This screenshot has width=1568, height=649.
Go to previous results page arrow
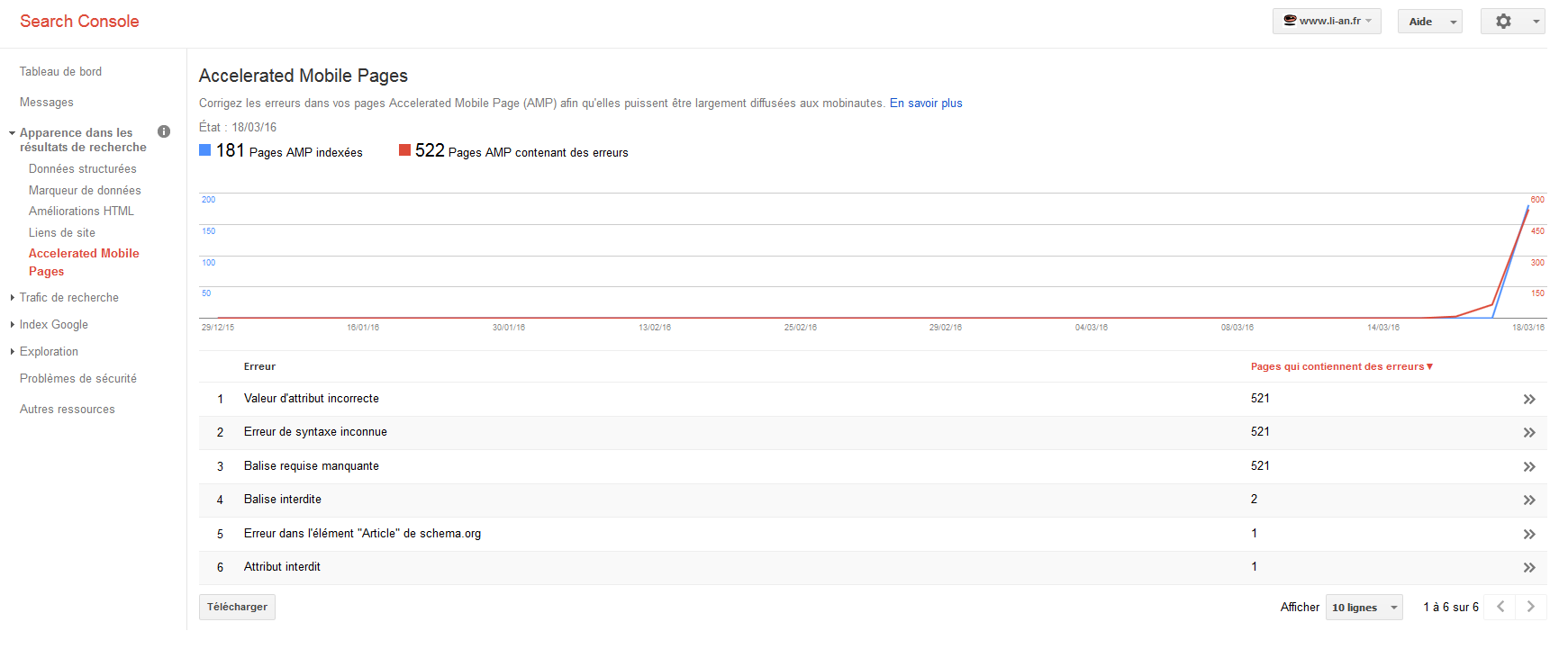[1500, 607]
